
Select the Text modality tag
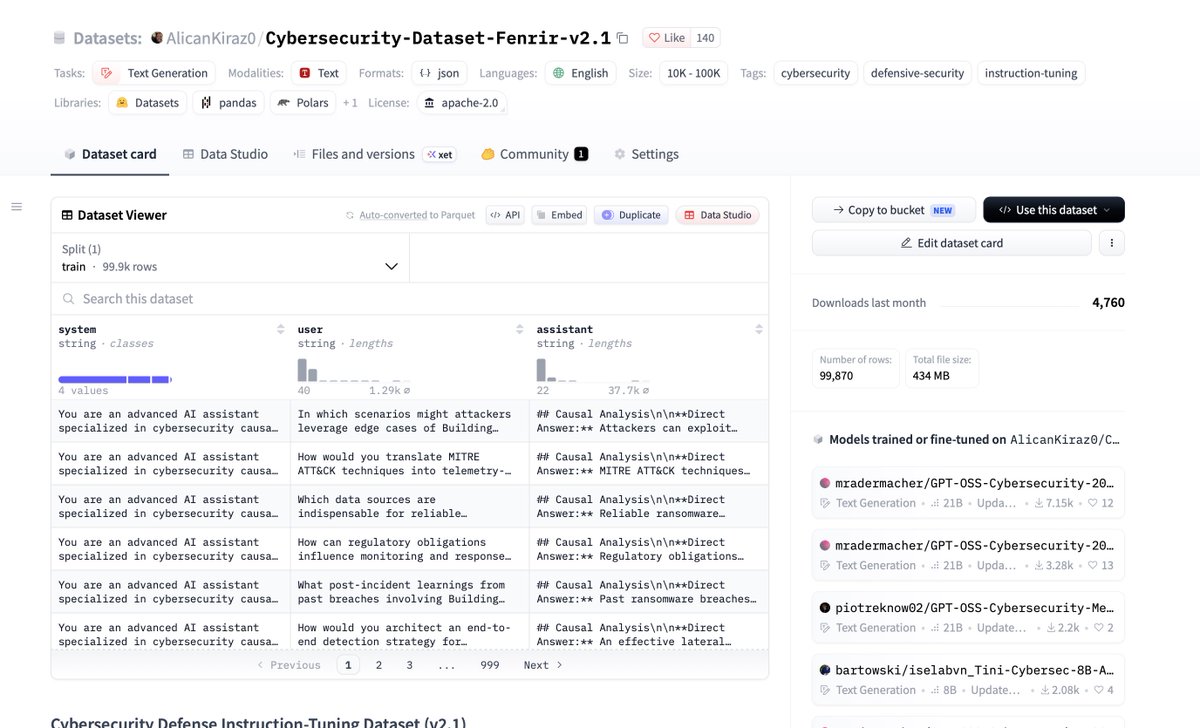pyautogui.click(x=319, y=73)
